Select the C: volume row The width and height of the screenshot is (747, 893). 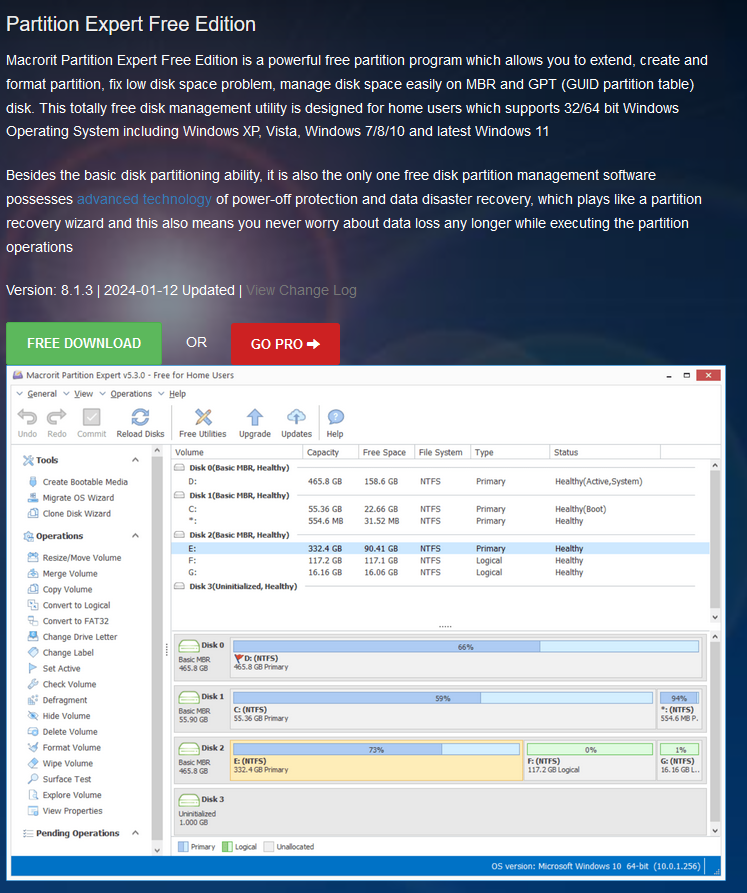[441, 509]
